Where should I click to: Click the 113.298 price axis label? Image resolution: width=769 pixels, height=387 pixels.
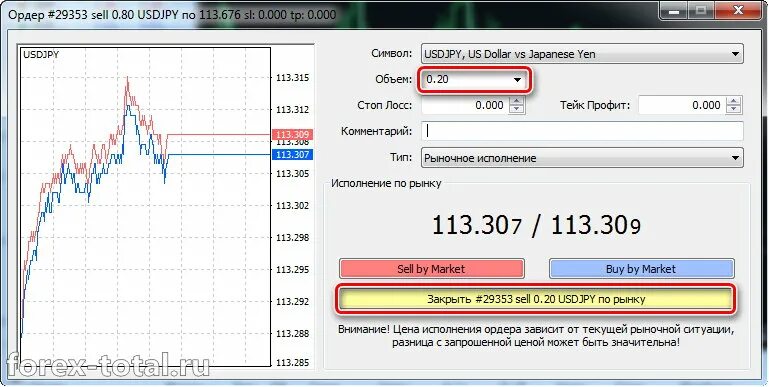pyautogui.click(x=292, y=237)
